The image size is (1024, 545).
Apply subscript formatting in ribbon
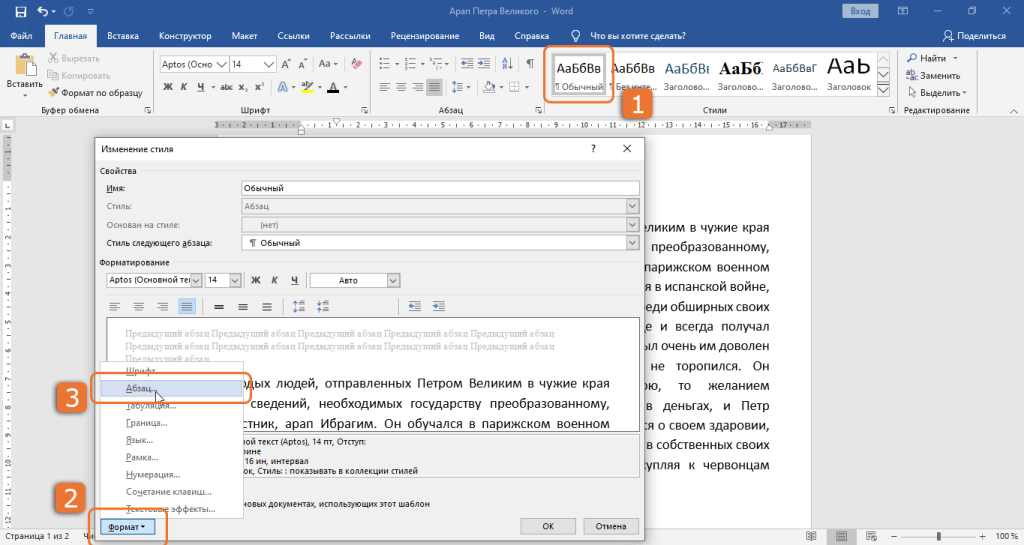tap(243, 87)
